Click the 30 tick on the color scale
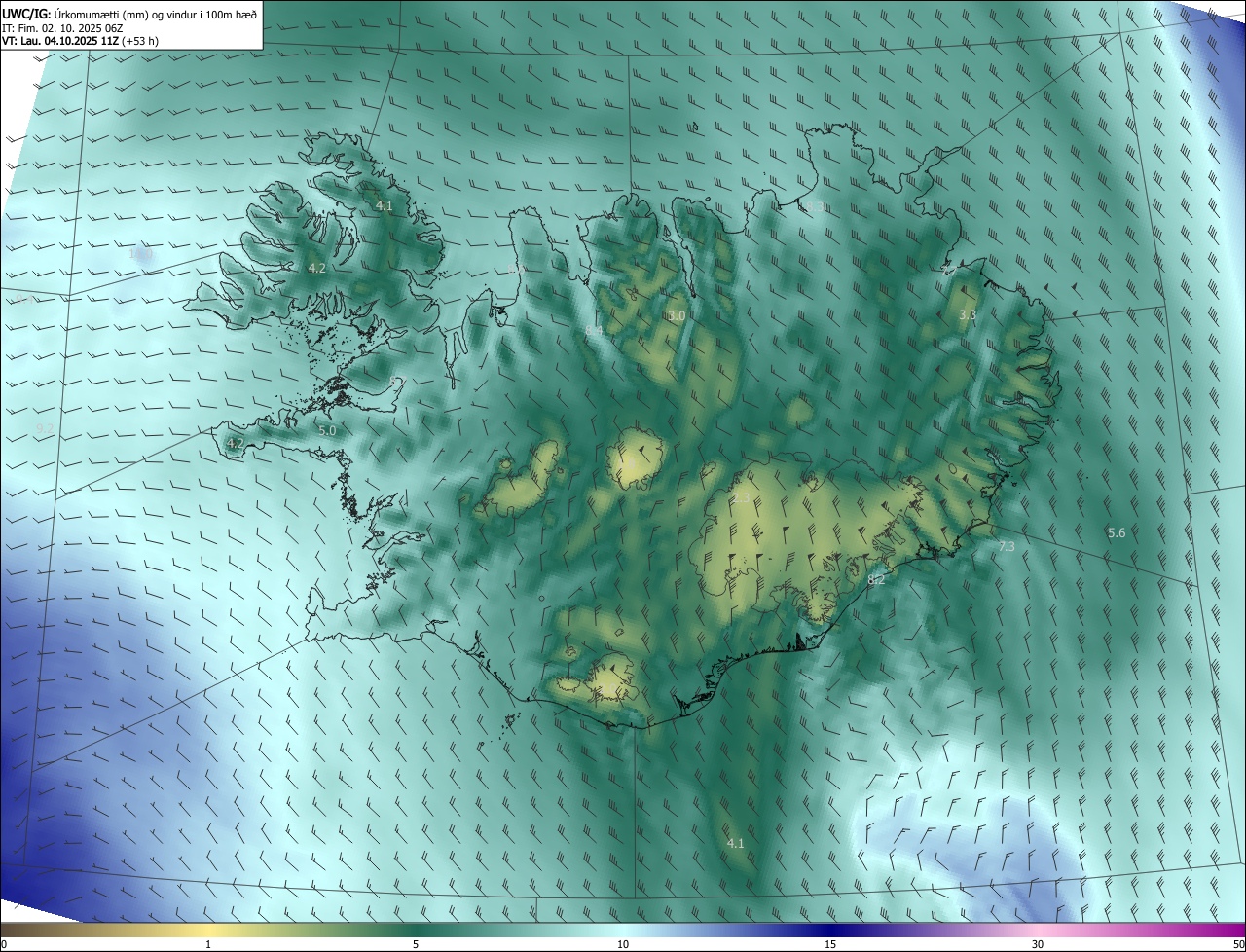Screen dimensions: 1246x952 1038,944
